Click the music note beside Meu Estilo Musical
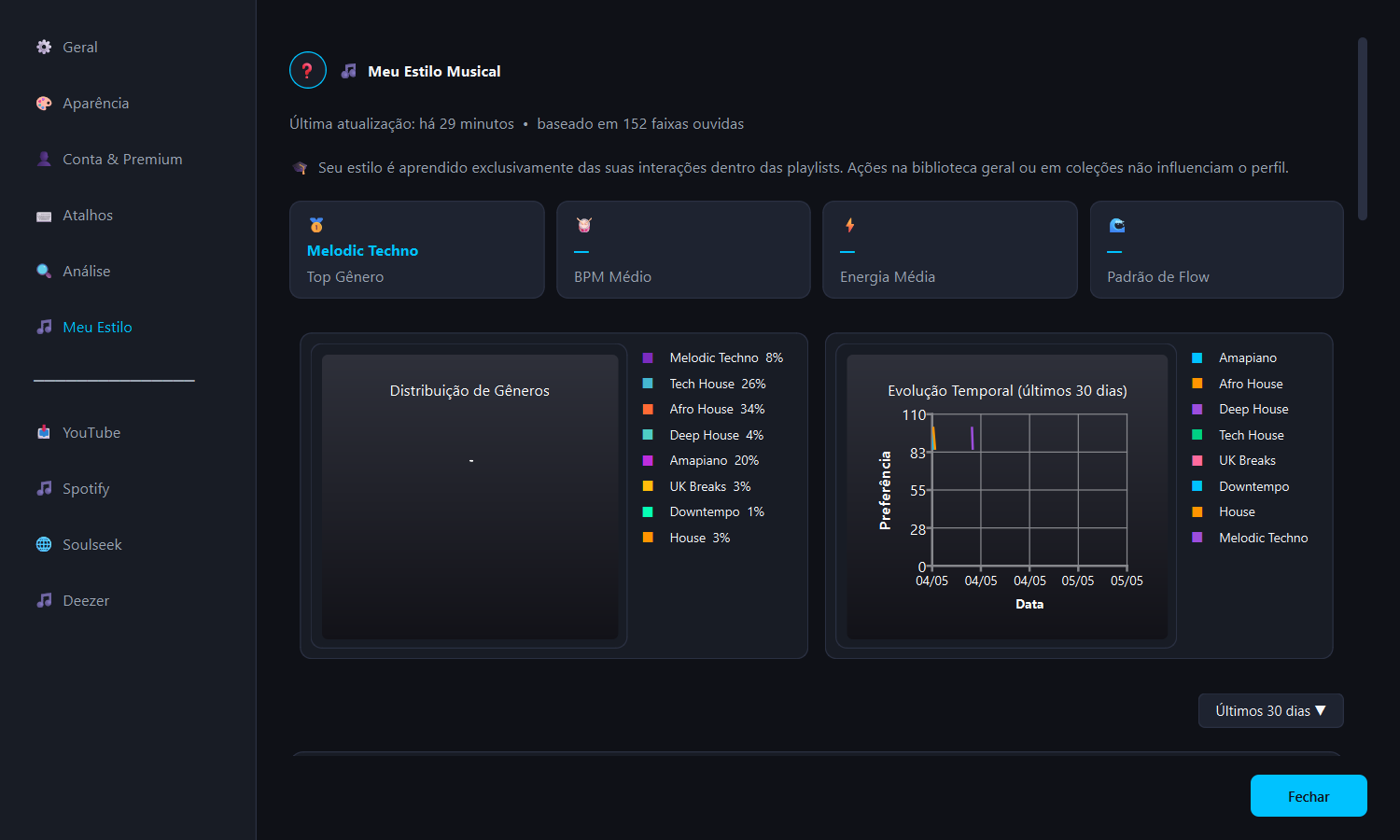Viewport: 1400px width, 840px height. click(349, 71)
